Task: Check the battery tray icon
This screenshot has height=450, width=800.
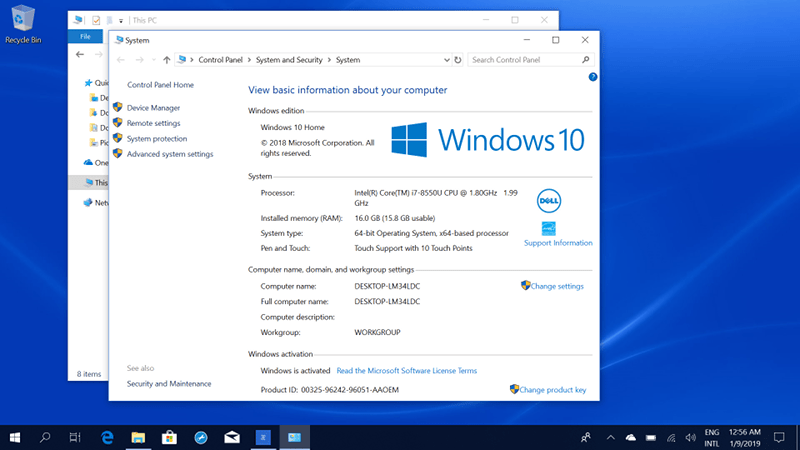Action: (x=651, y=437)
